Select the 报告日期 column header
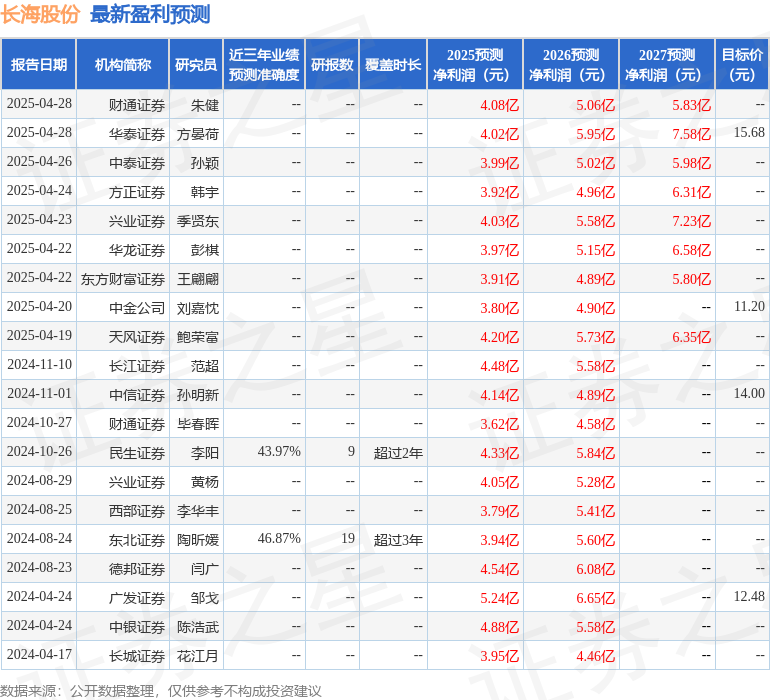The height and width of the screenshot is (700, 770). point(39,64)
